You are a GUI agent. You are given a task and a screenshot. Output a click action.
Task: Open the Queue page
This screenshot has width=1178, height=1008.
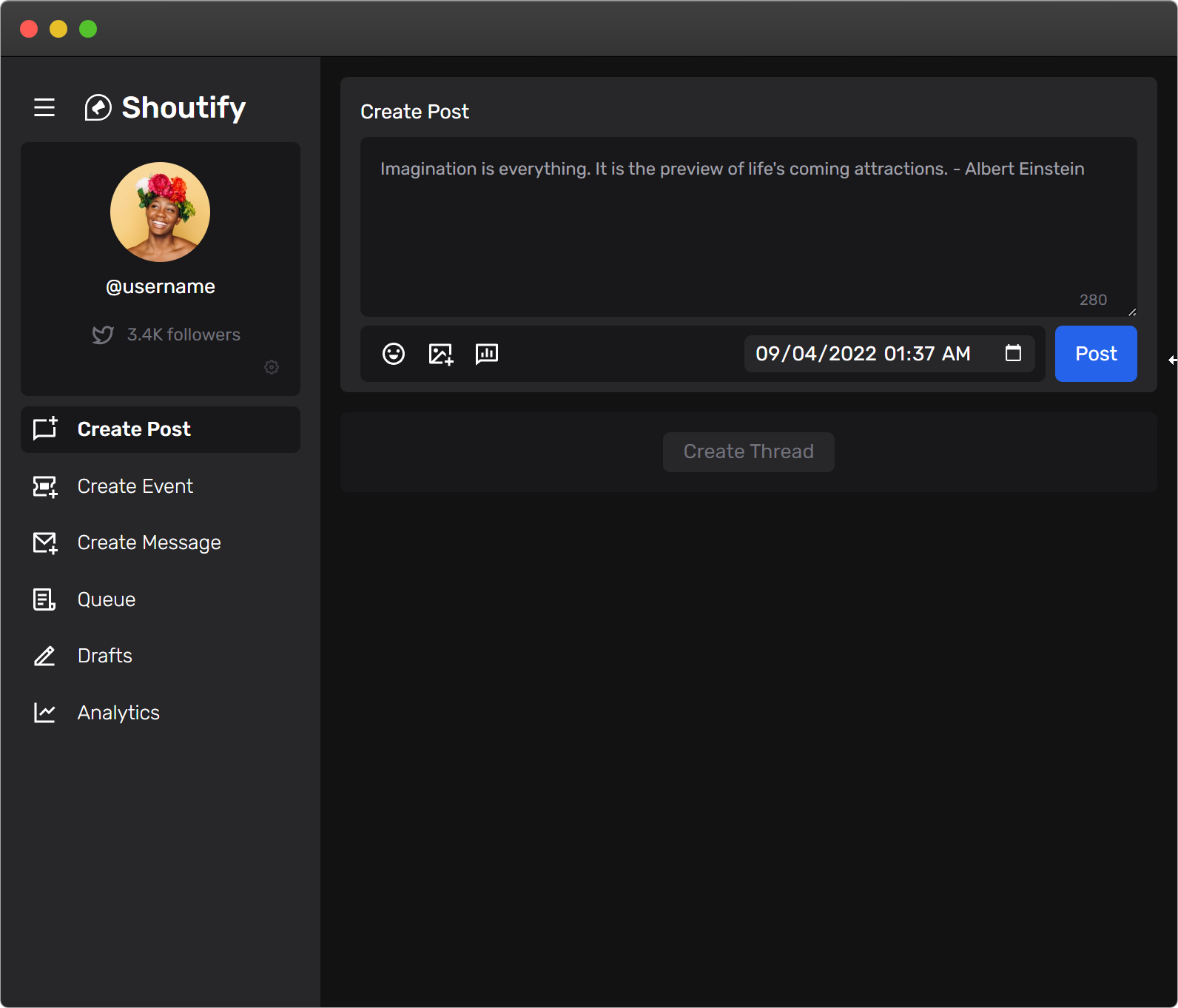point(161,599)
